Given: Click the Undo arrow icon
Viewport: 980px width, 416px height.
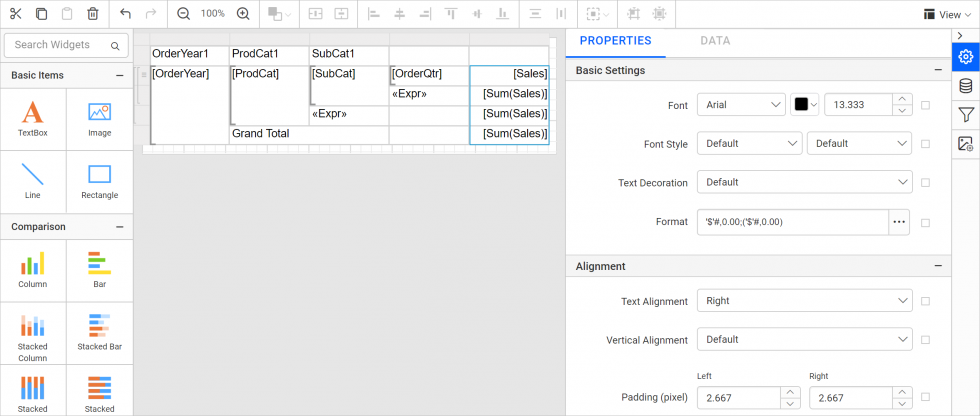Looking at the screenshot, I should click(x=125, y=14).
